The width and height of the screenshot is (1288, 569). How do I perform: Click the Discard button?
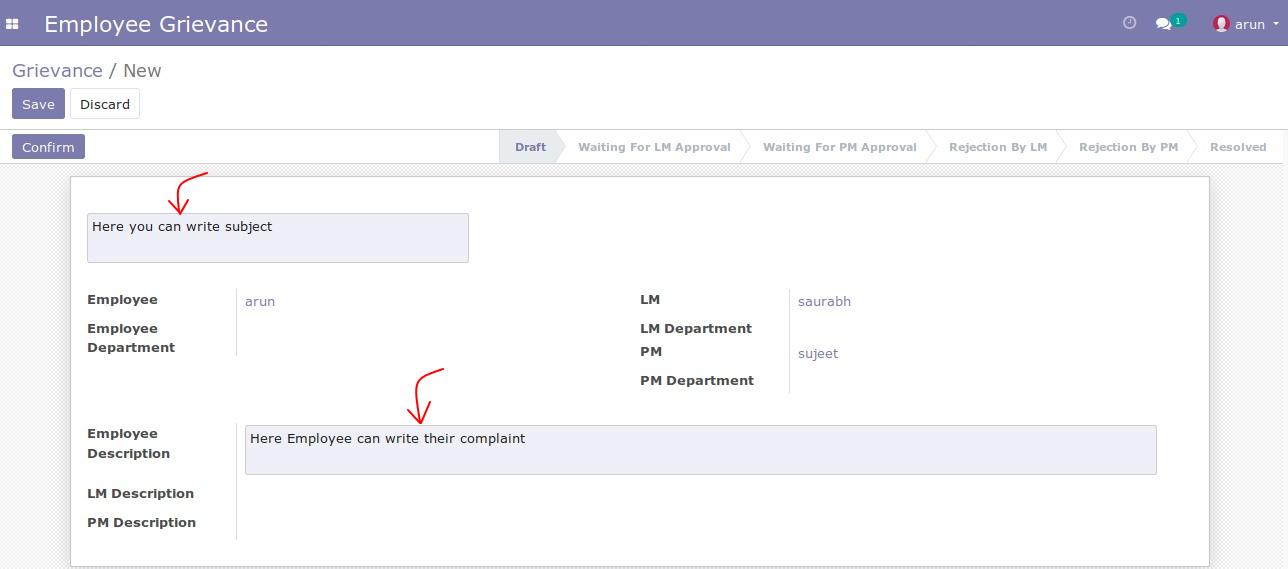(105, 104)
